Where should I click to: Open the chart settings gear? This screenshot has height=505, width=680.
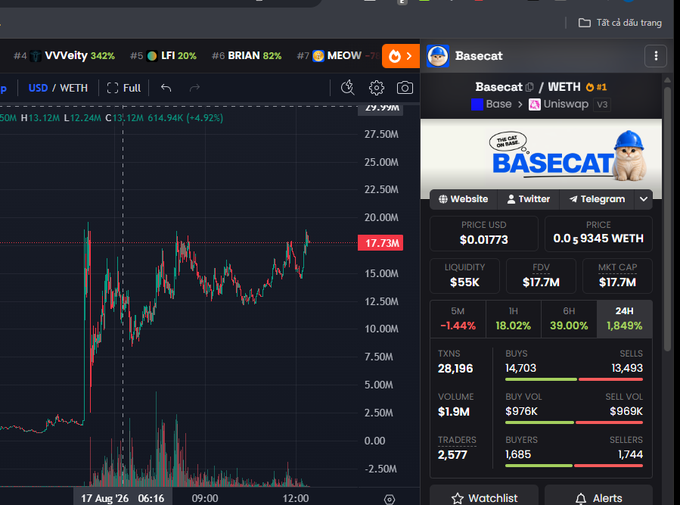376,88
